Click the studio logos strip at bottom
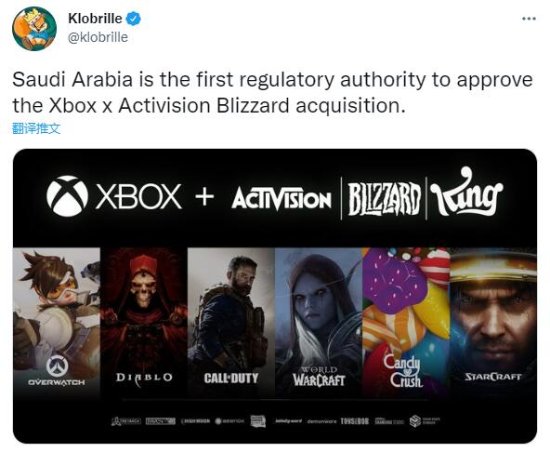Viewport: 550px width, 452px height. (276, 421)
